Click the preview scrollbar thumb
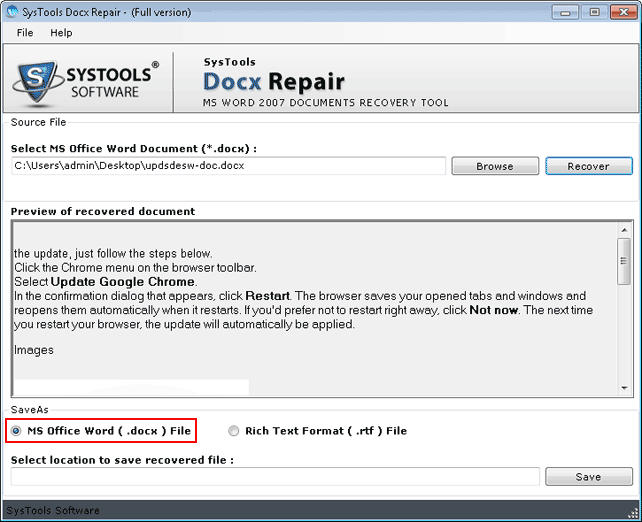 [624, 261]
